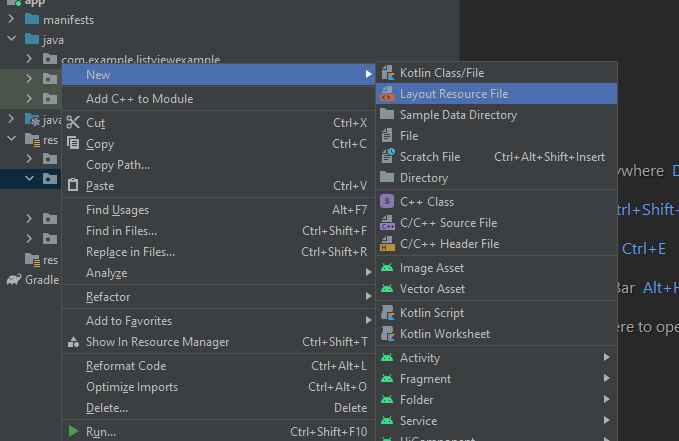Image resolution: width=679 pixels, height=441 pixels.
Task: Click the Cut scissors icon
Action: click(73, 122)
